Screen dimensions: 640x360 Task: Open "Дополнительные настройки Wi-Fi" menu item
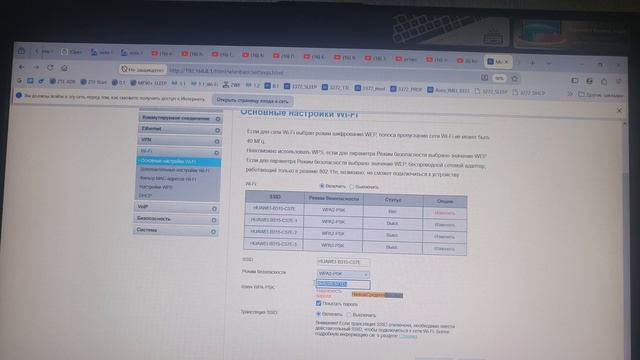point(174,170)
